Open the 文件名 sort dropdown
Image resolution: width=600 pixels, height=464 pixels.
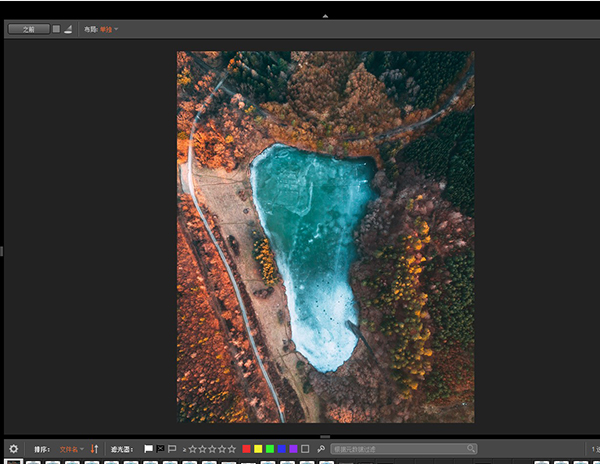[x=71, y=449]
